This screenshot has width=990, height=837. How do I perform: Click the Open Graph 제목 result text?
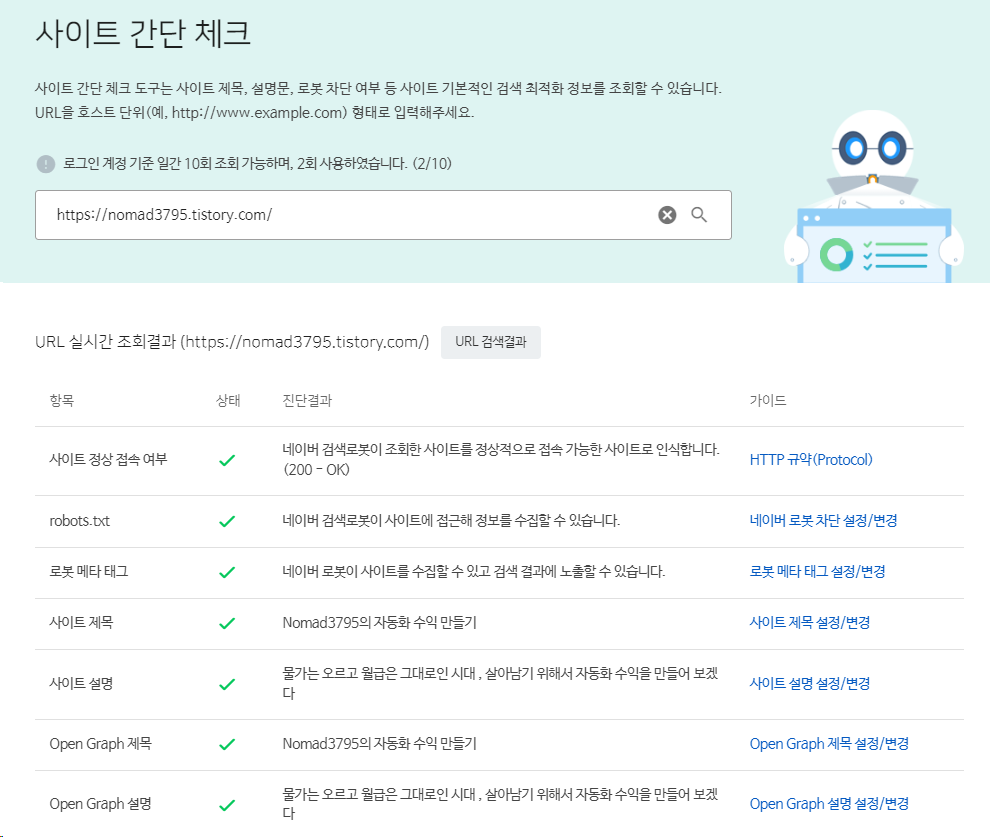[x=379, y=744]
